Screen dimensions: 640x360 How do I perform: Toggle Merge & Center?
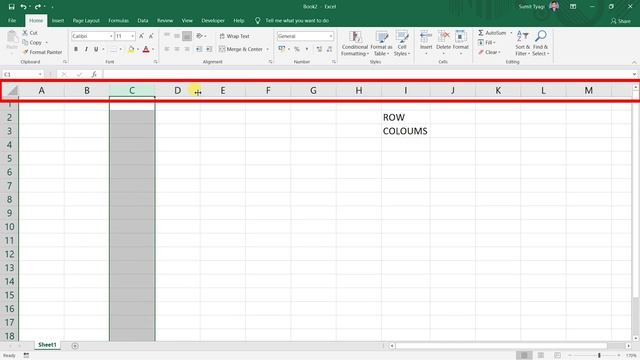(x=241, y=49)
